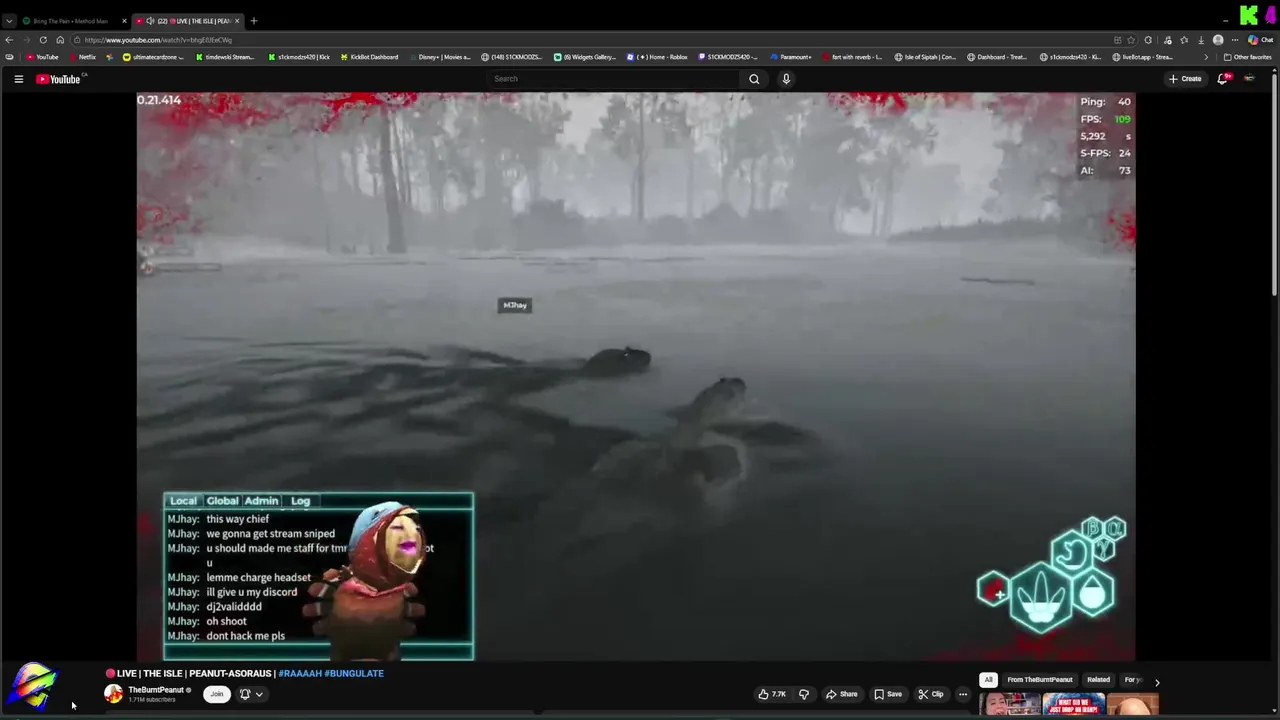The image size is (1280, 720).
Task: Open more actions three-dot menu below video
Action: pos(963,694)
